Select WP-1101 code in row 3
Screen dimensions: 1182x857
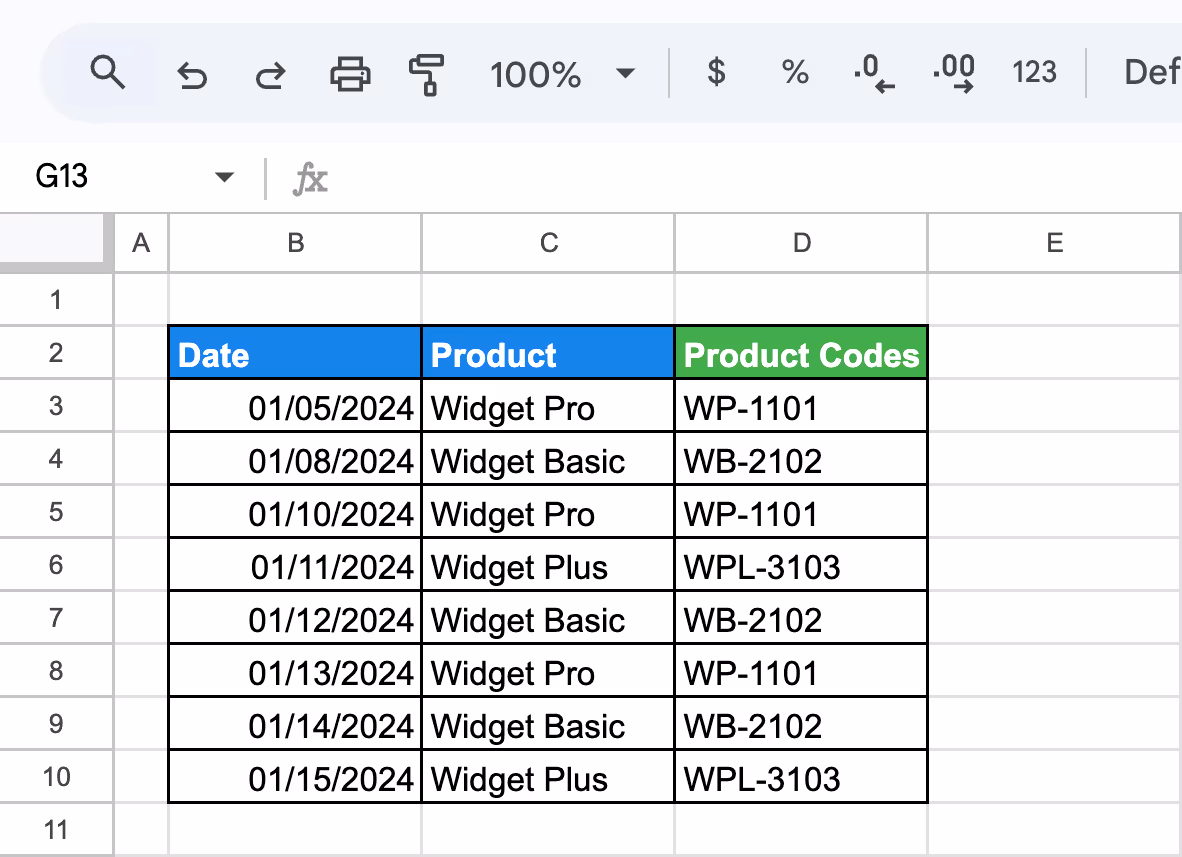point(801,406)
